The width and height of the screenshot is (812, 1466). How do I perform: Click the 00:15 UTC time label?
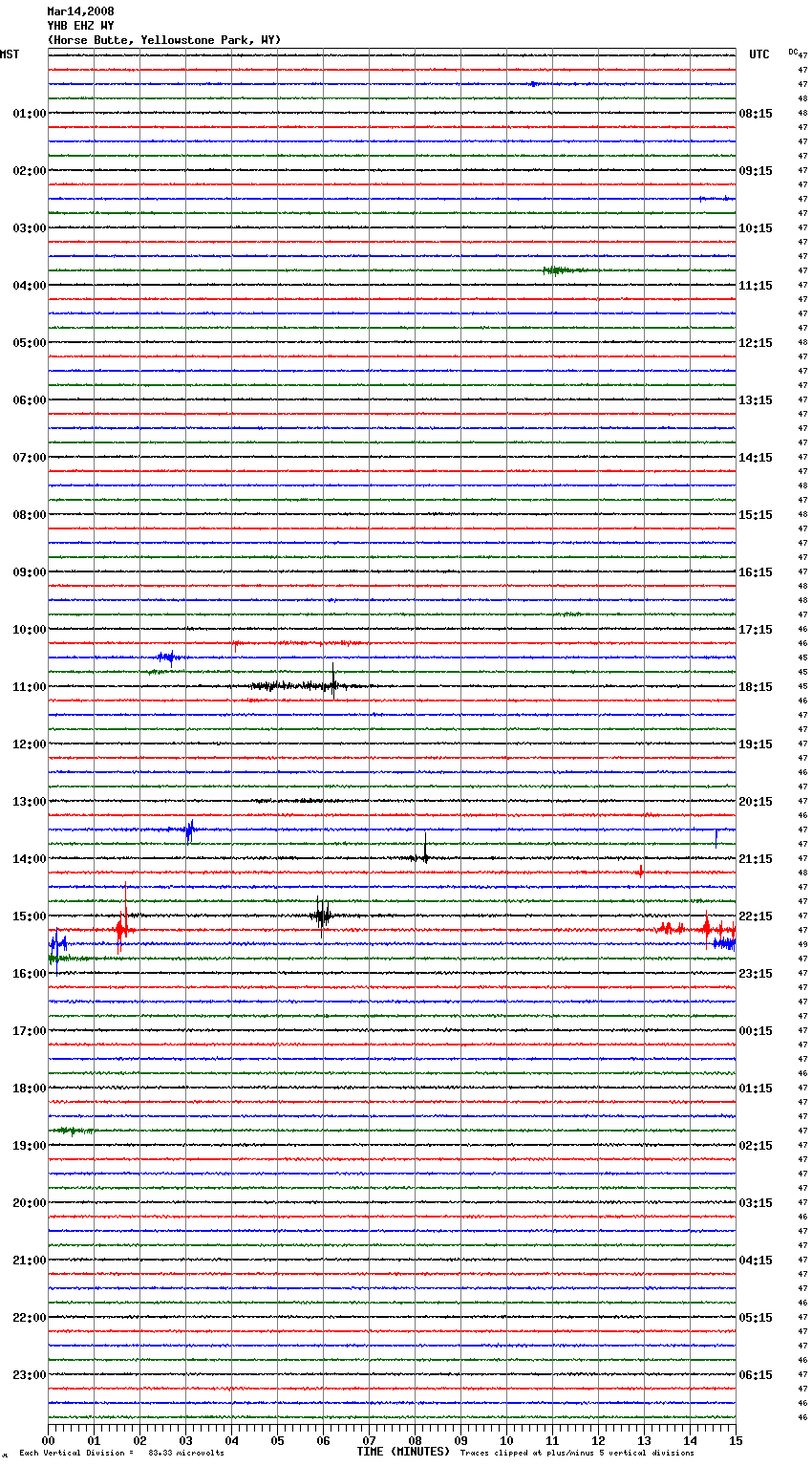(756, 1031)
